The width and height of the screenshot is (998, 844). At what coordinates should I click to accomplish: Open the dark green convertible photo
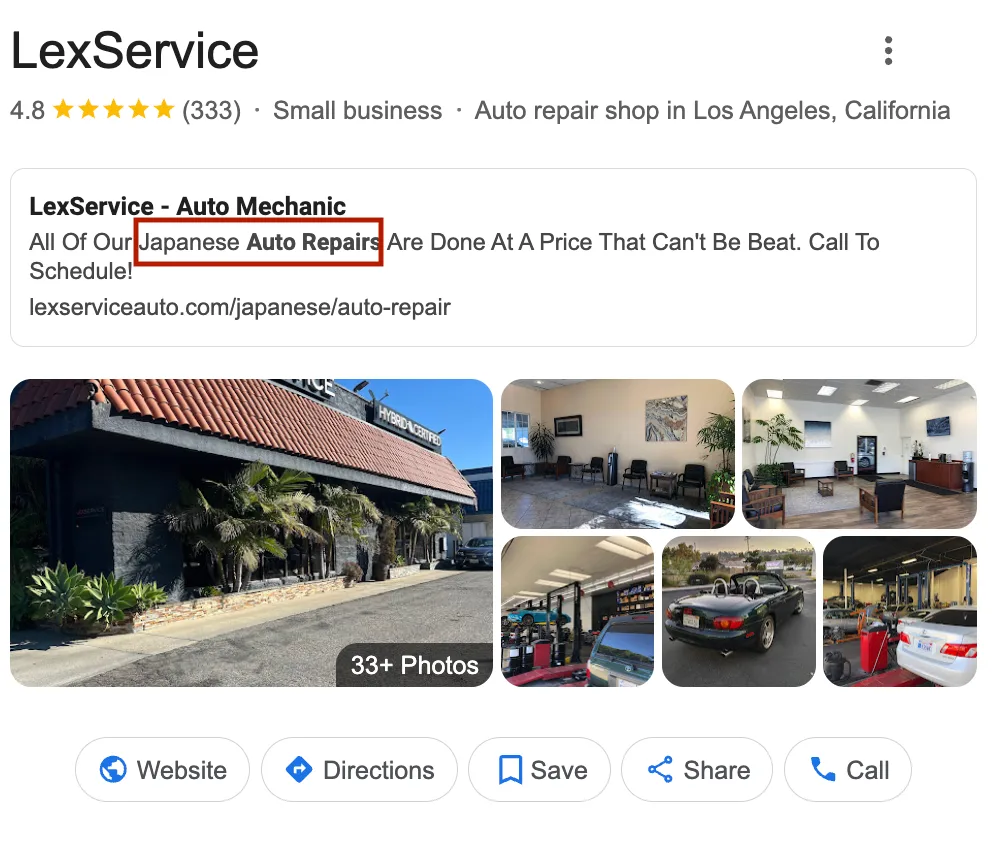coord(738,611)
